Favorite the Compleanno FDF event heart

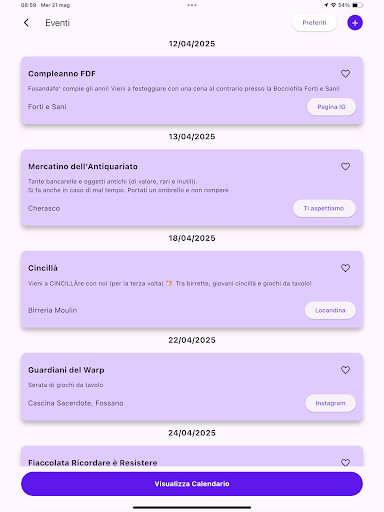point(345,74)
